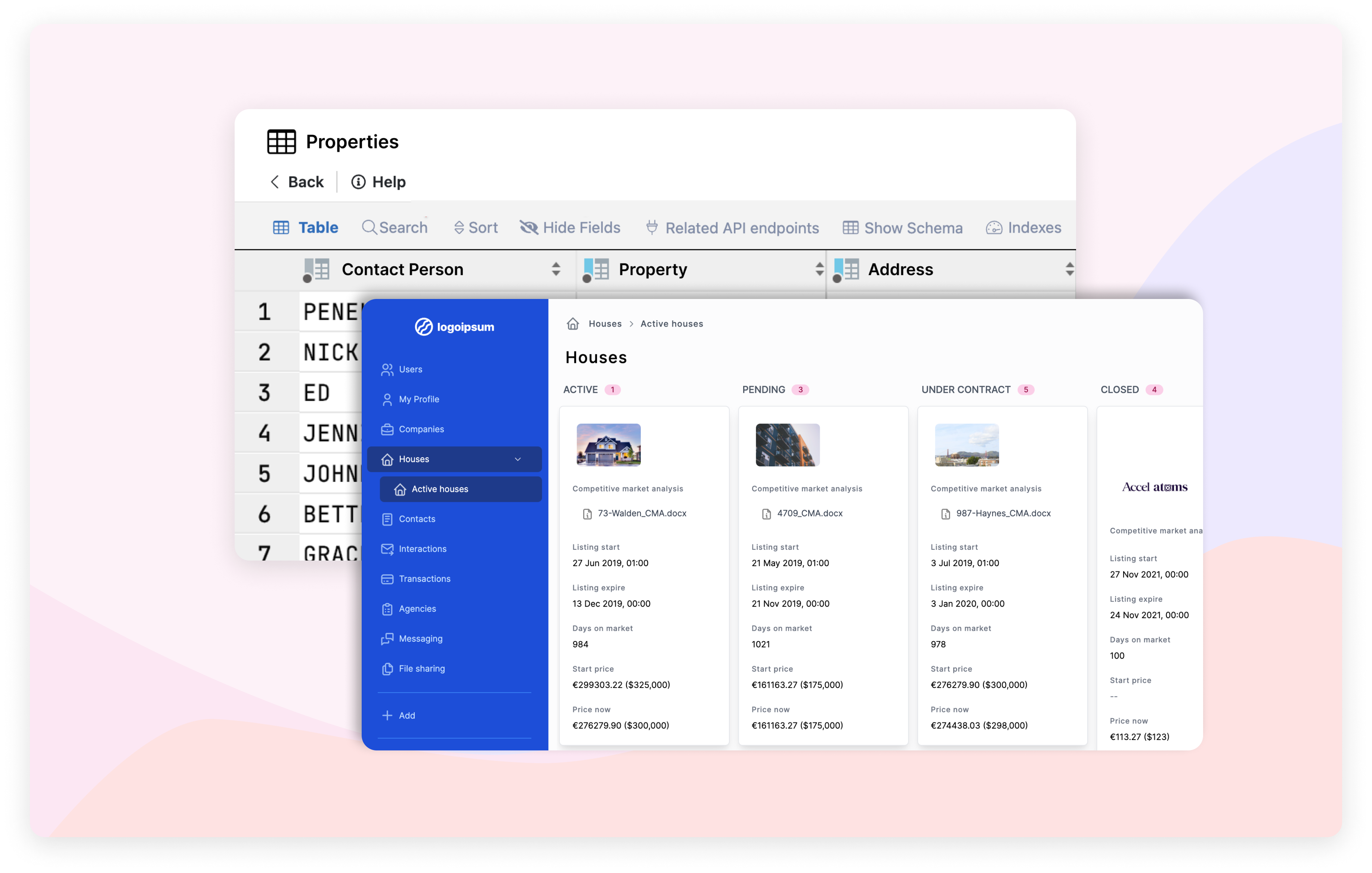The image size is (1372, 873).
Task: Click the Agencies clipboard icon
Action: (387, 608)
